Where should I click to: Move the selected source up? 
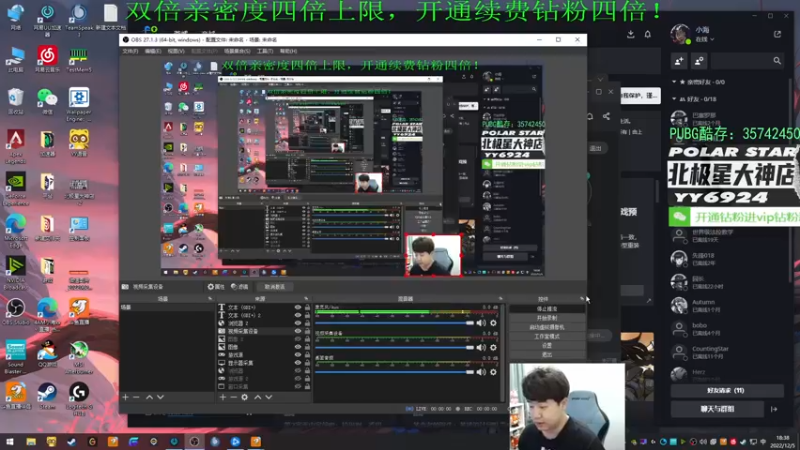(x=258, y=397)
